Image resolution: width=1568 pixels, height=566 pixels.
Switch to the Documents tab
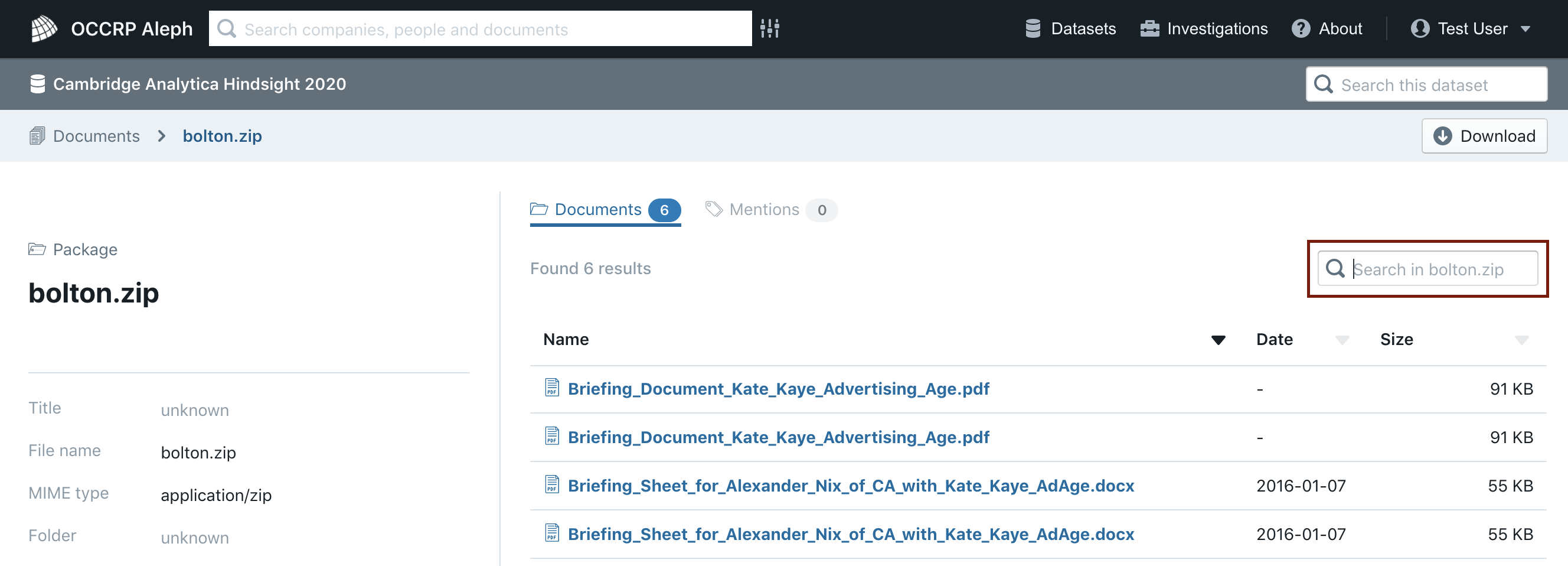(605, 210)
